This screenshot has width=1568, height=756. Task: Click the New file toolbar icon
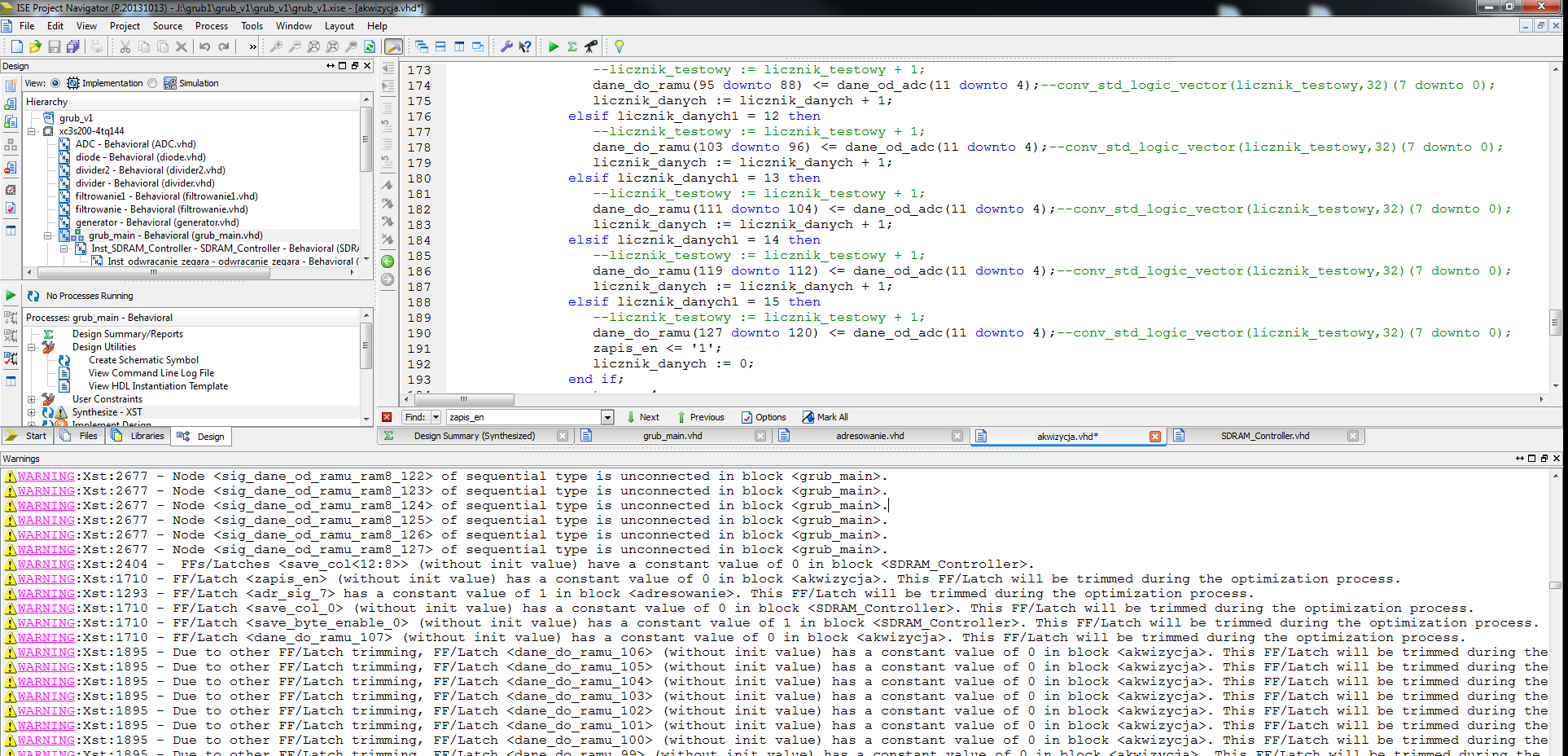coord(17,46)
